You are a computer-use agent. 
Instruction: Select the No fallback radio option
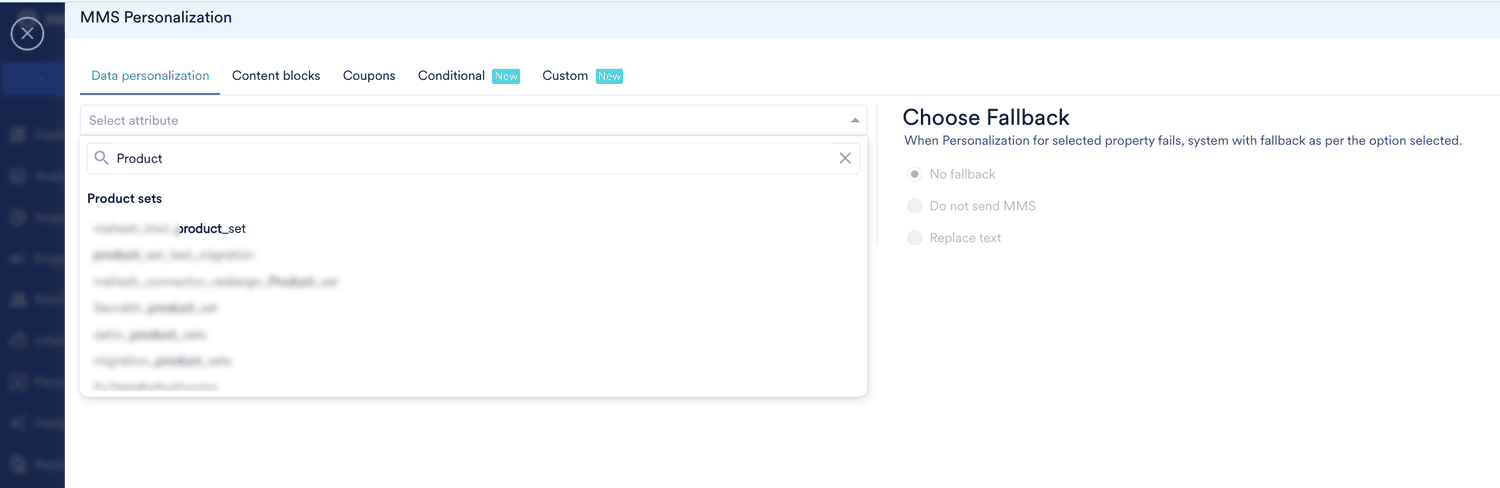pyautogui.click(x=914, y=174)
